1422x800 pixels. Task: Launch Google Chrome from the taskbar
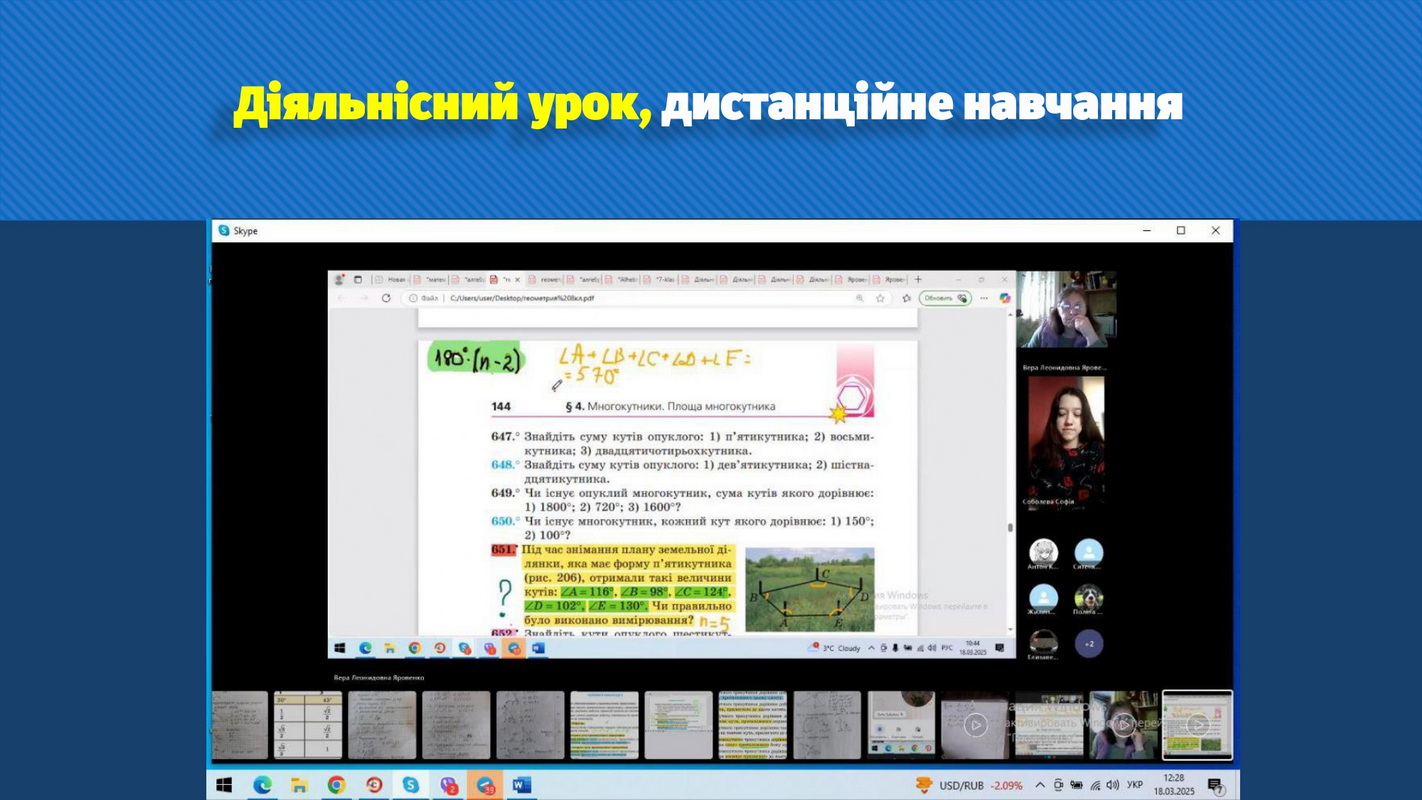pos(336,785)
